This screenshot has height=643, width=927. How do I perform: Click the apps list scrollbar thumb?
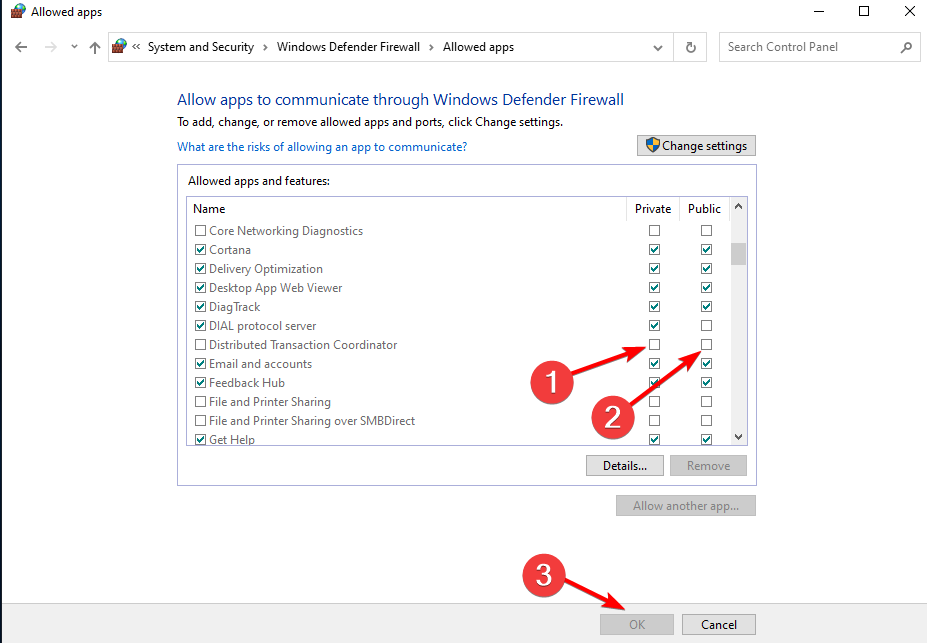coord(738,254)
